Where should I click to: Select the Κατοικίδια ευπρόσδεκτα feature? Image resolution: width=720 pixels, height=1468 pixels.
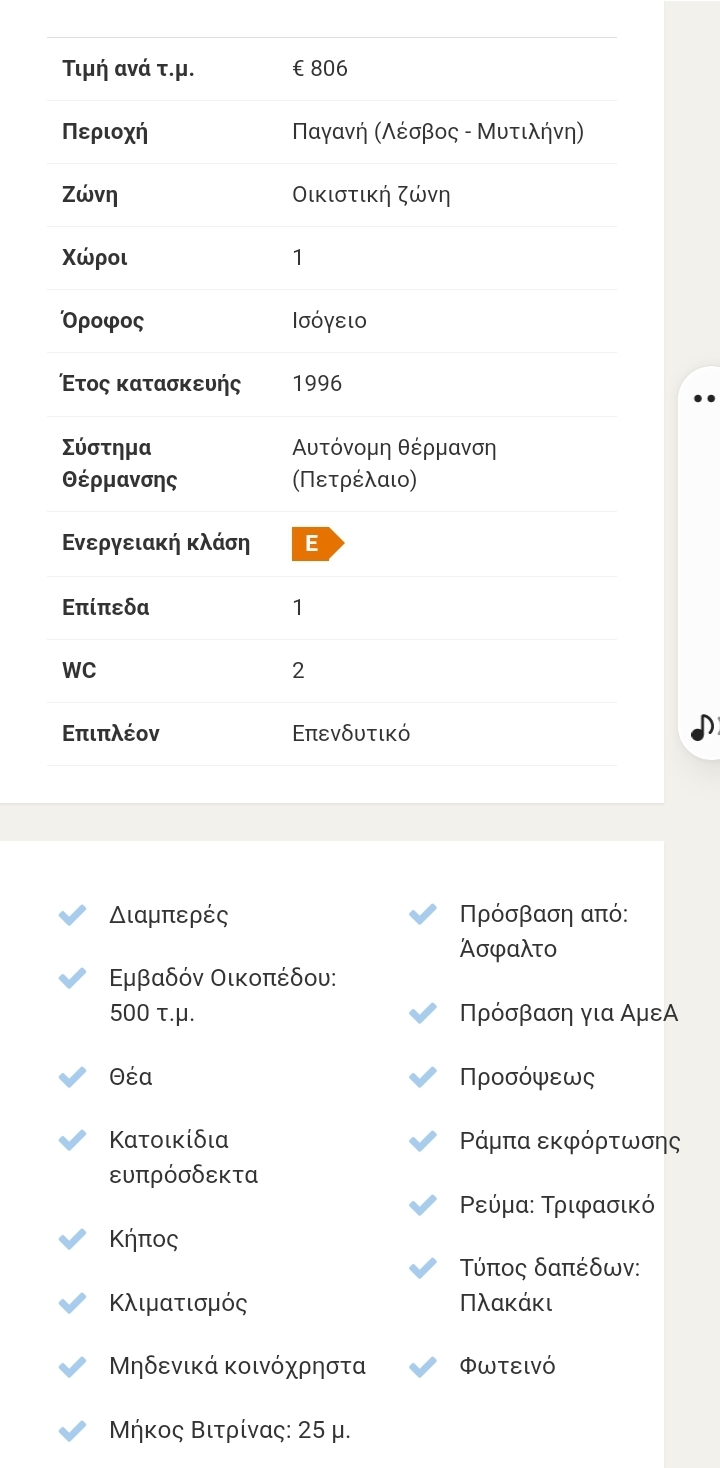click(x=183, y=1157)
